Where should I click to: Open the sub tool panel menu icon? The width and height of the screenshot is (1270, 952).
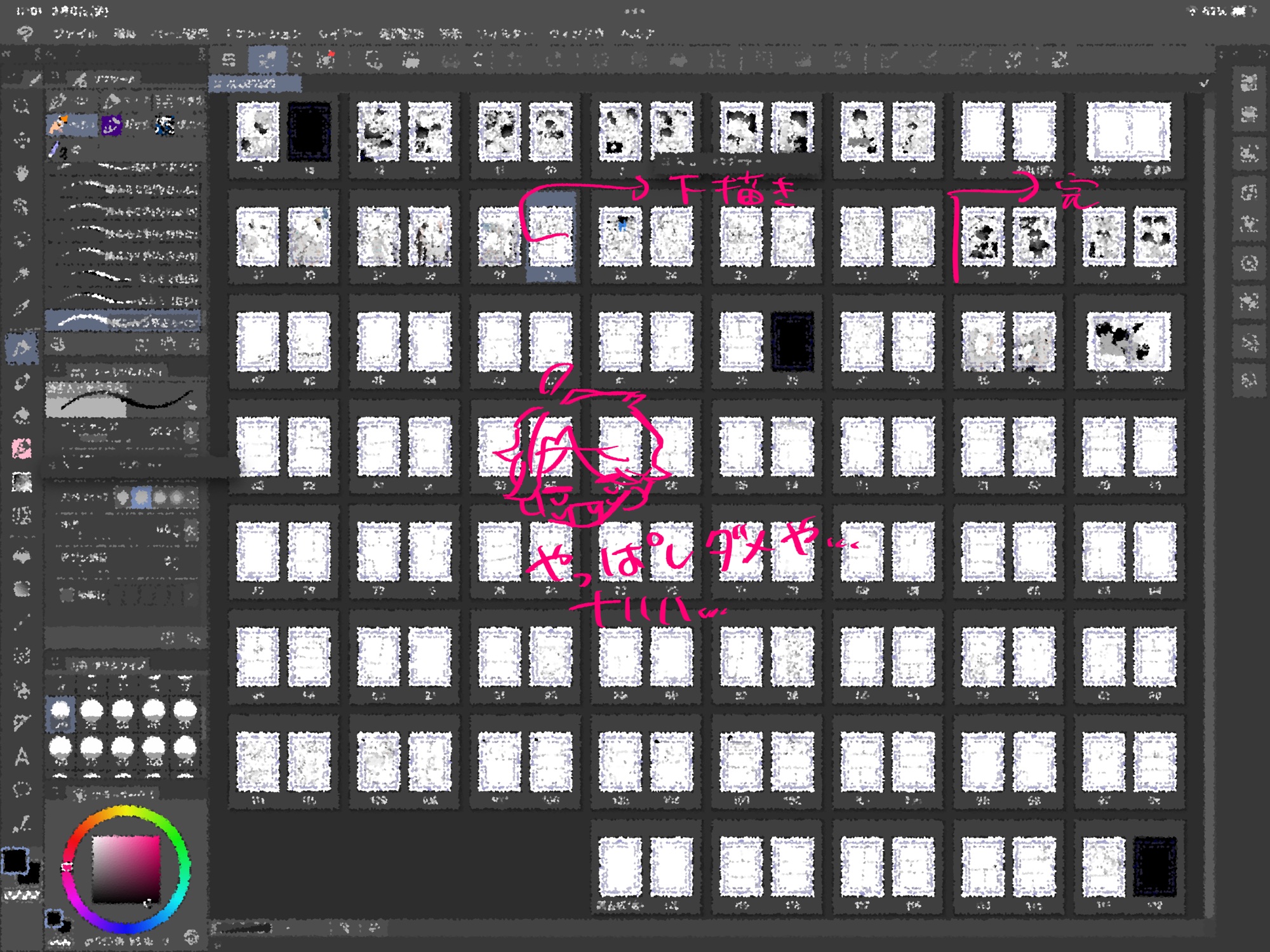point(57,76)
